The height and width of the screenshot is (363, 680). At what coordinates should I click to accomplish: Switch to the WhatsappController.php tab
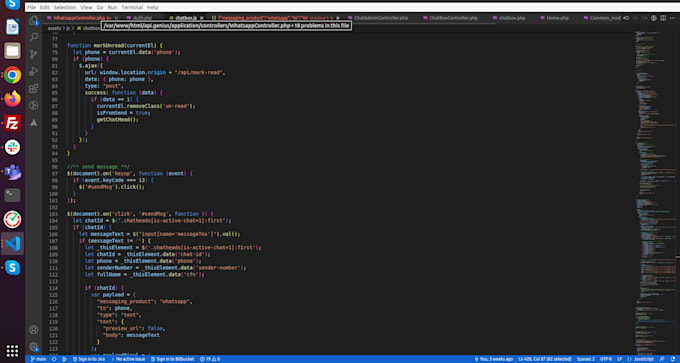[x=78, y=18]
